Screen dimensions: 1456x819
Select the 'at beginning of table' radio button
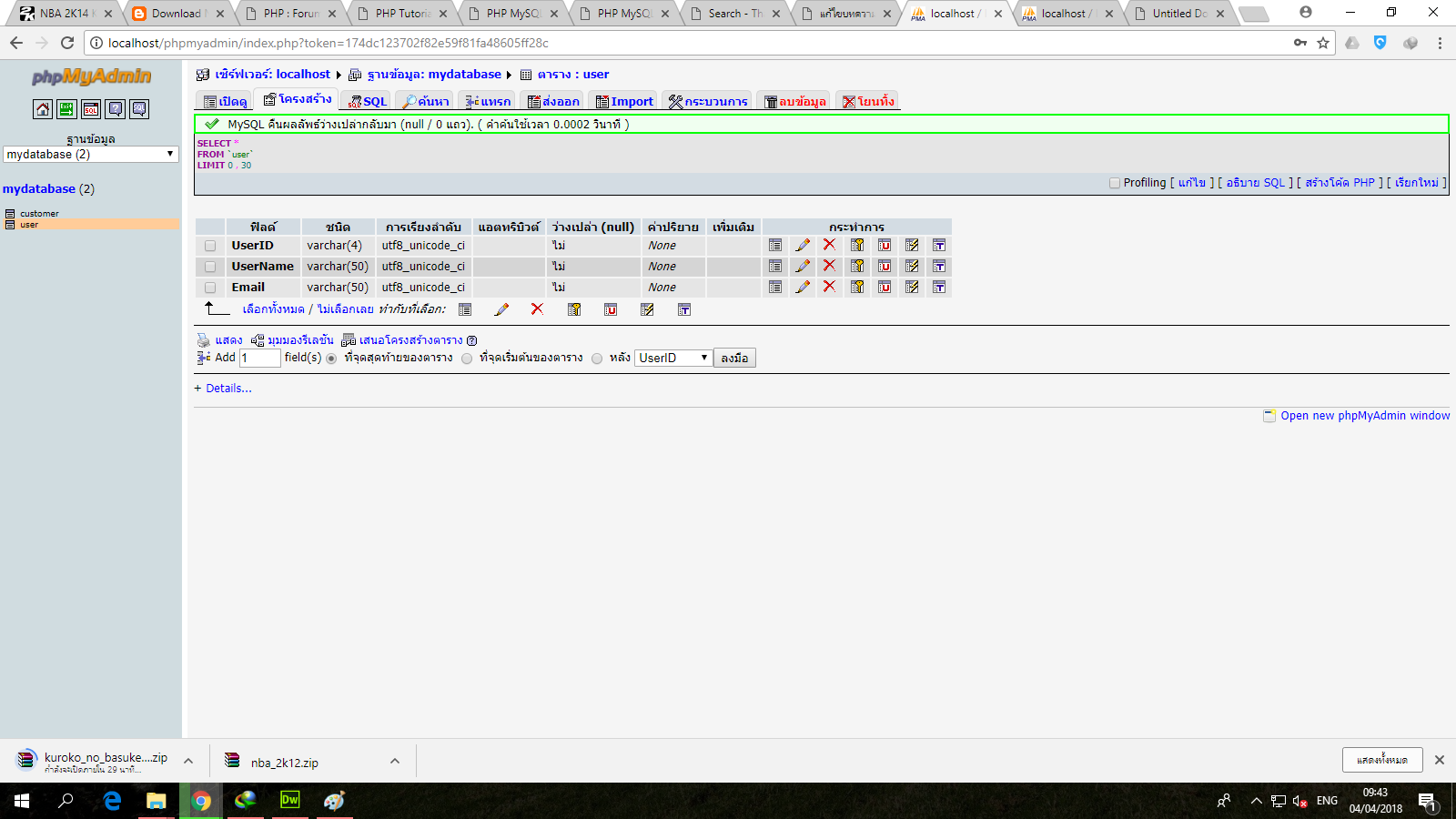tap(467, 359)
